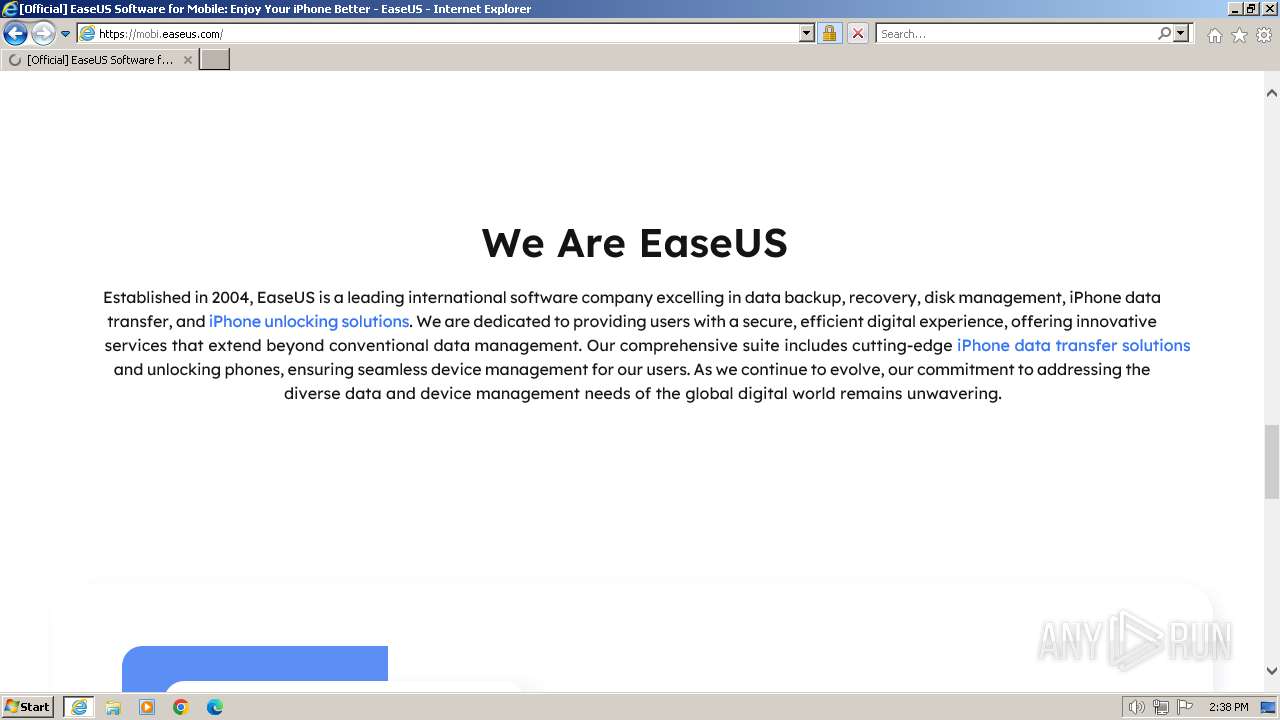
Task: Open the network tray icon
Action: pyautogui.click(x=1160, y=707)
